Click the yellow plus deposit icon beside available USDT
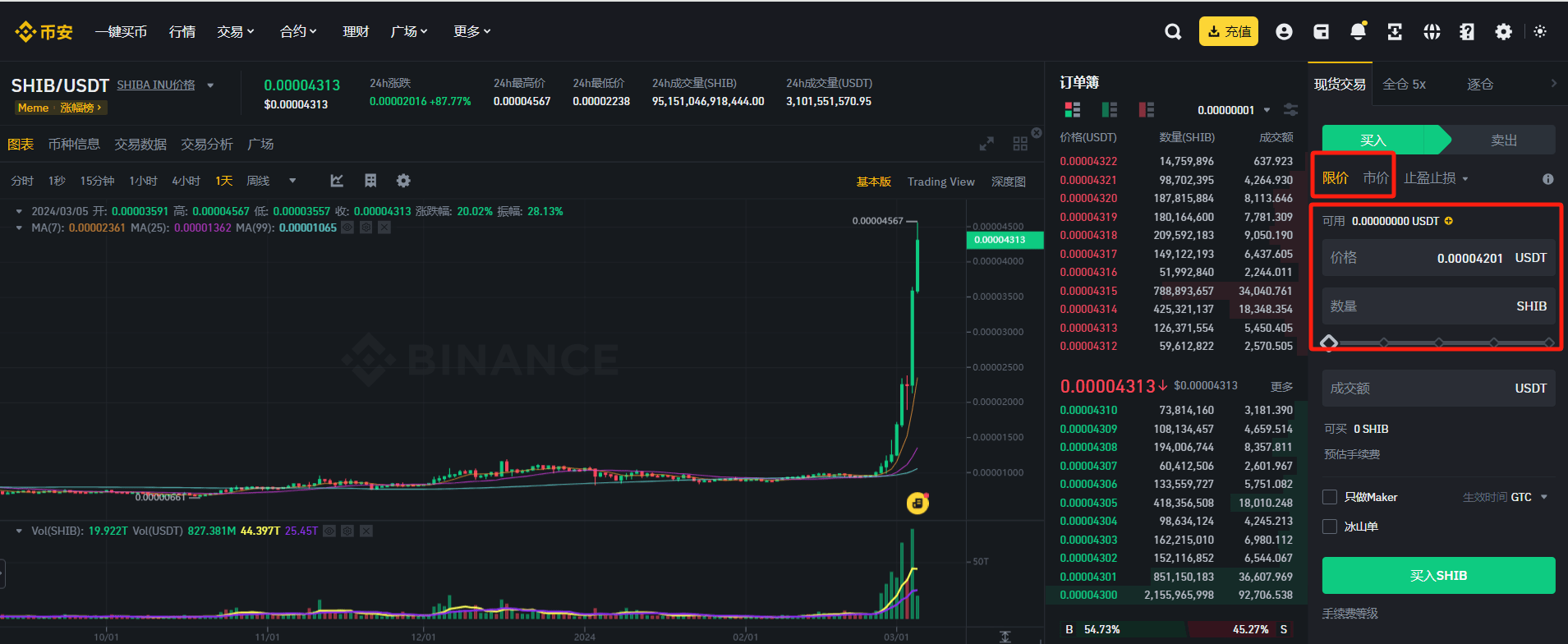 pyautogui.click(x=1448, y=221)
